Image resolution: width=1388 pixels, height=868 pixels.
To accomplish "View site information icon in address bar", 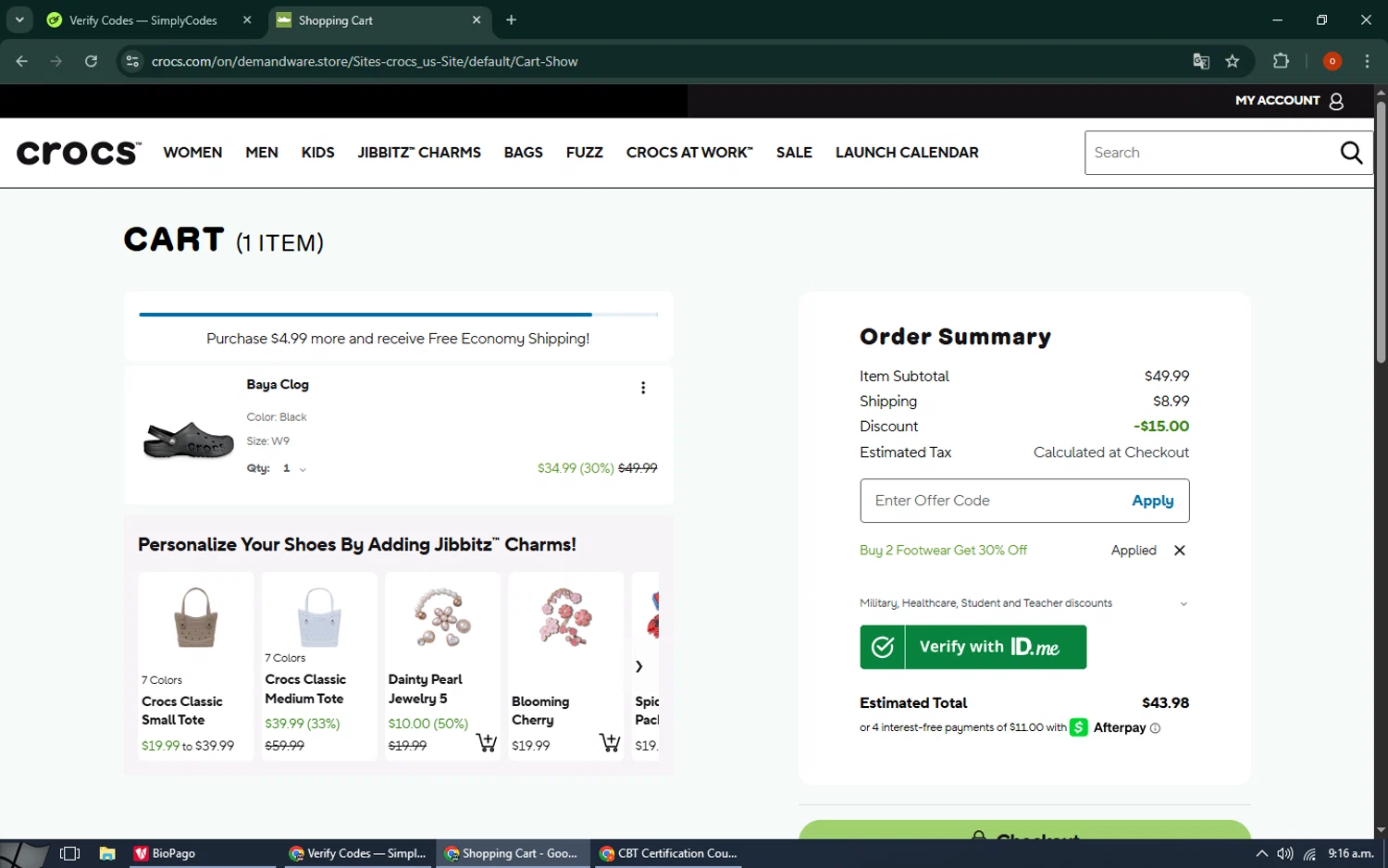I will point(132,61).
